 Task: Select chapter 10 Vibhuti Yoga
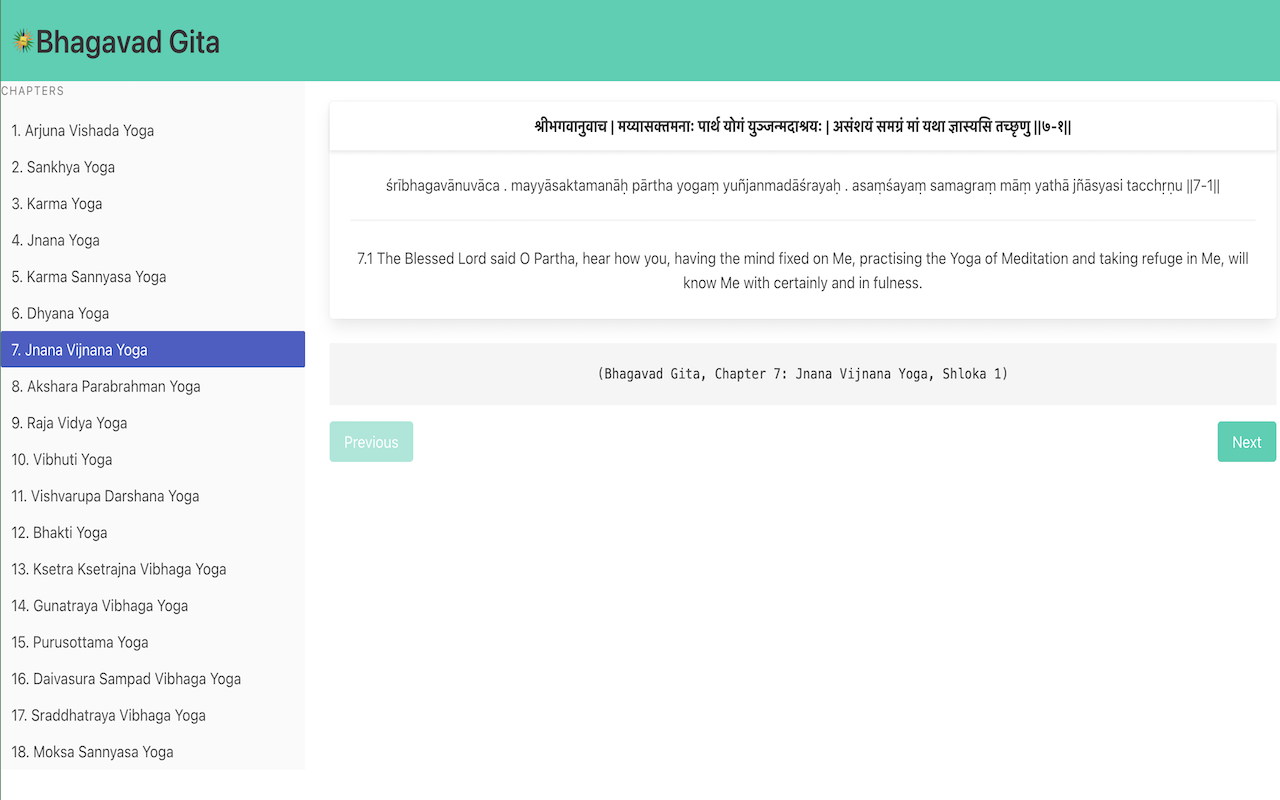point(153,459)
